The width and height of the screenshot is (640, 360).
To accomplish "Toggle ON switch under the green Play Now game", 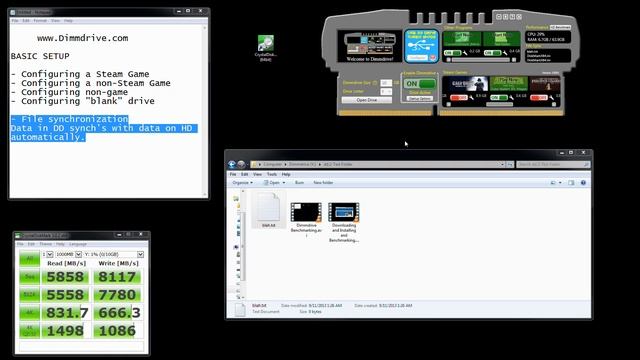I will tap(499, 98).
